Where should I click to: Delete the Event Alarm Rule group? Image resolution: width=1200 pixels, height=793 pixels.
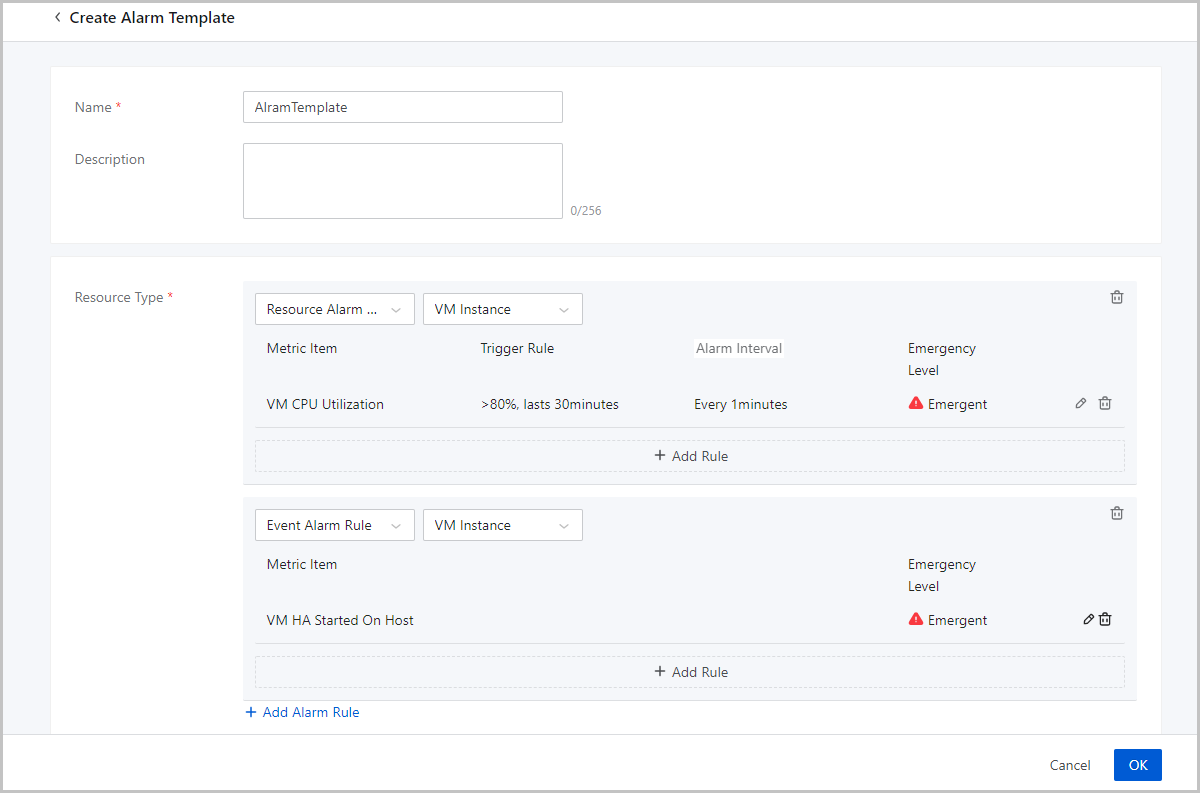point(1117,513)
